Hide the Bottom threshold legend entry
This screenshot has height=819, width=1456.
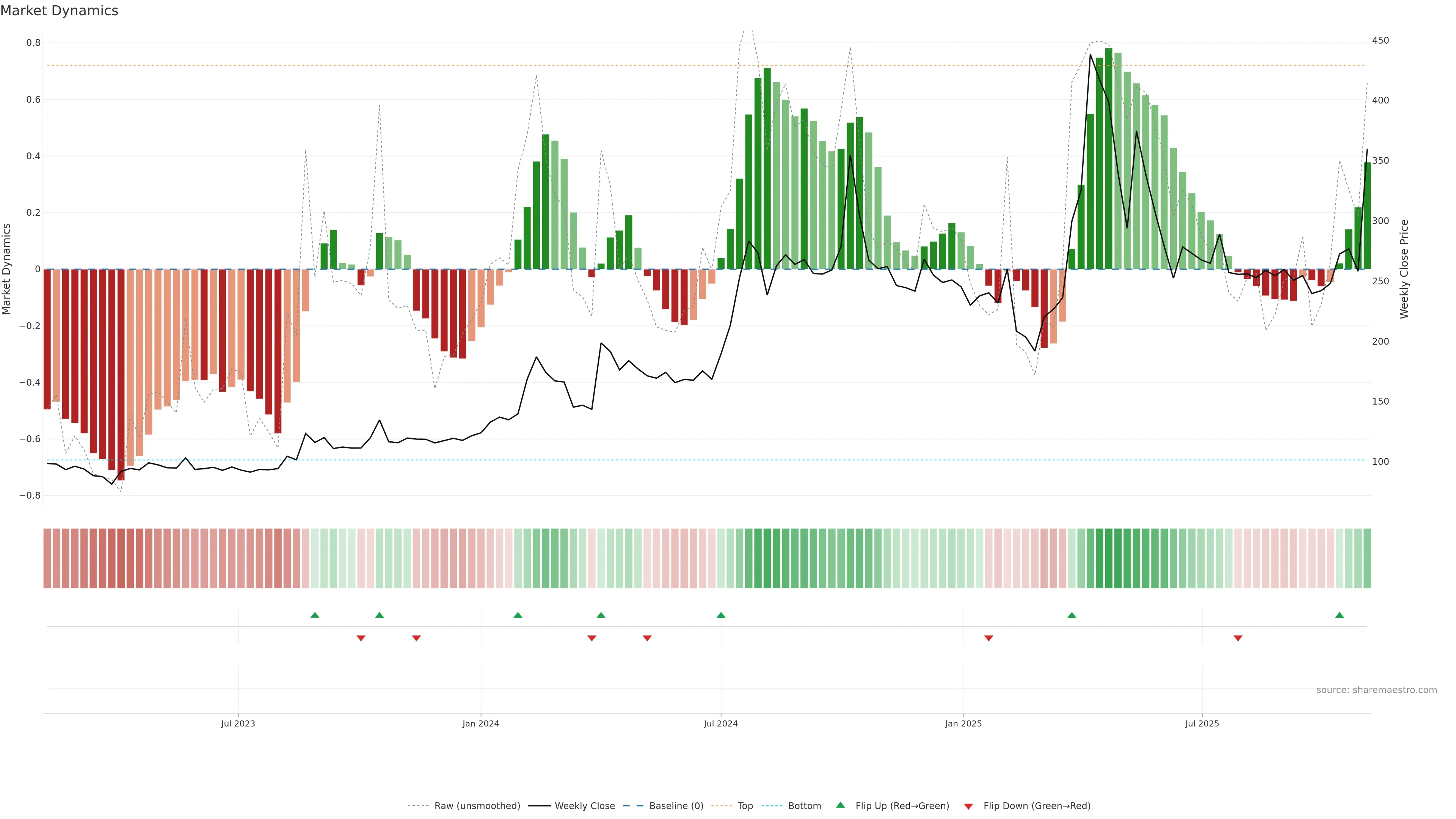click(804, 806)
